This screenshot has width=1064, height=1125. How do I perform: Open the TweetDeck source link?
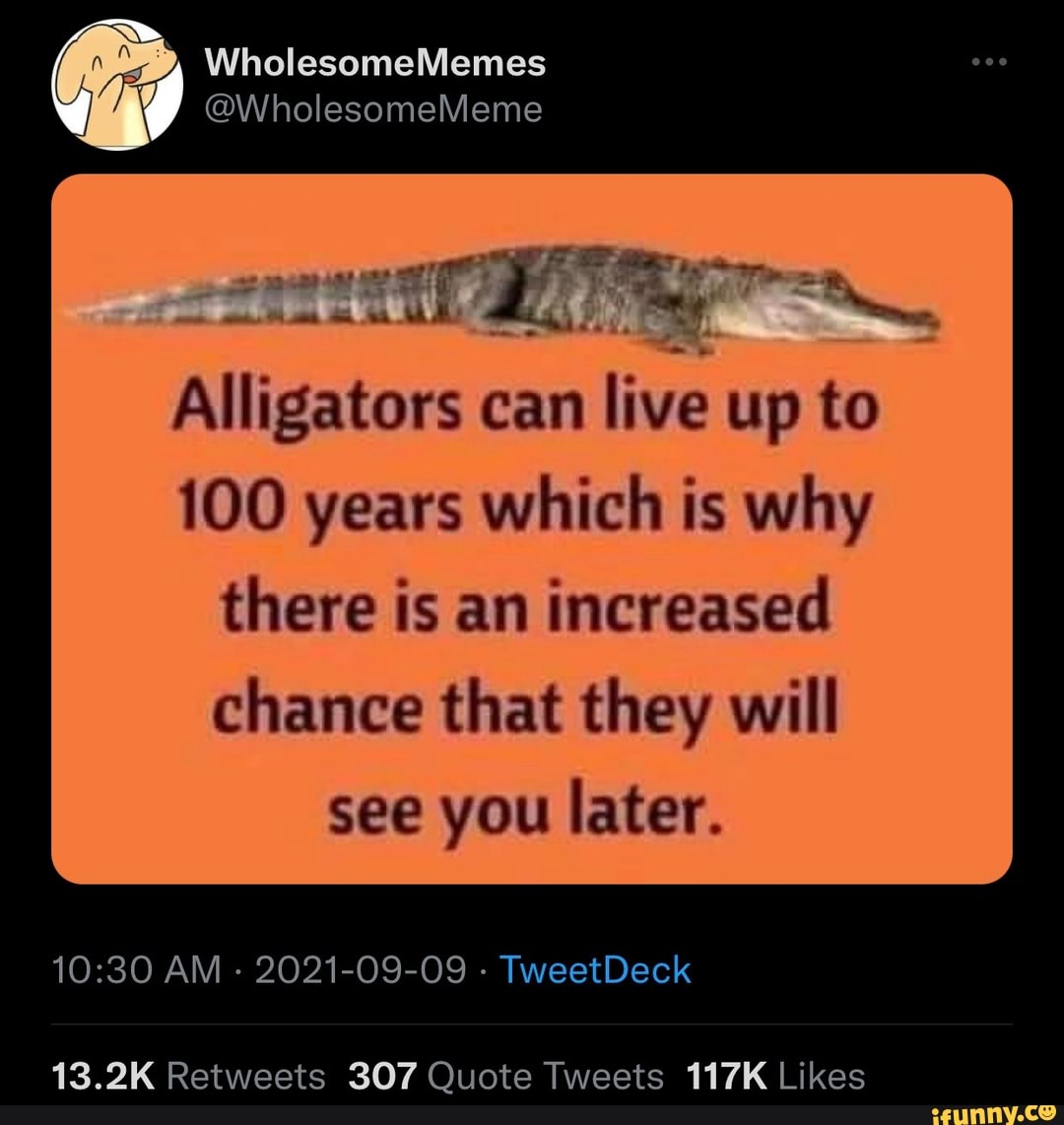point(594,969)
